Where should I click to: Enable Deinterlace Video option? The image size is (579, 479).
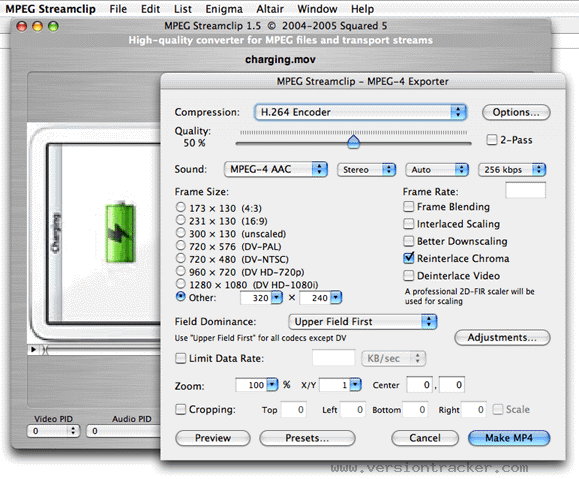(x=408, y=276)
